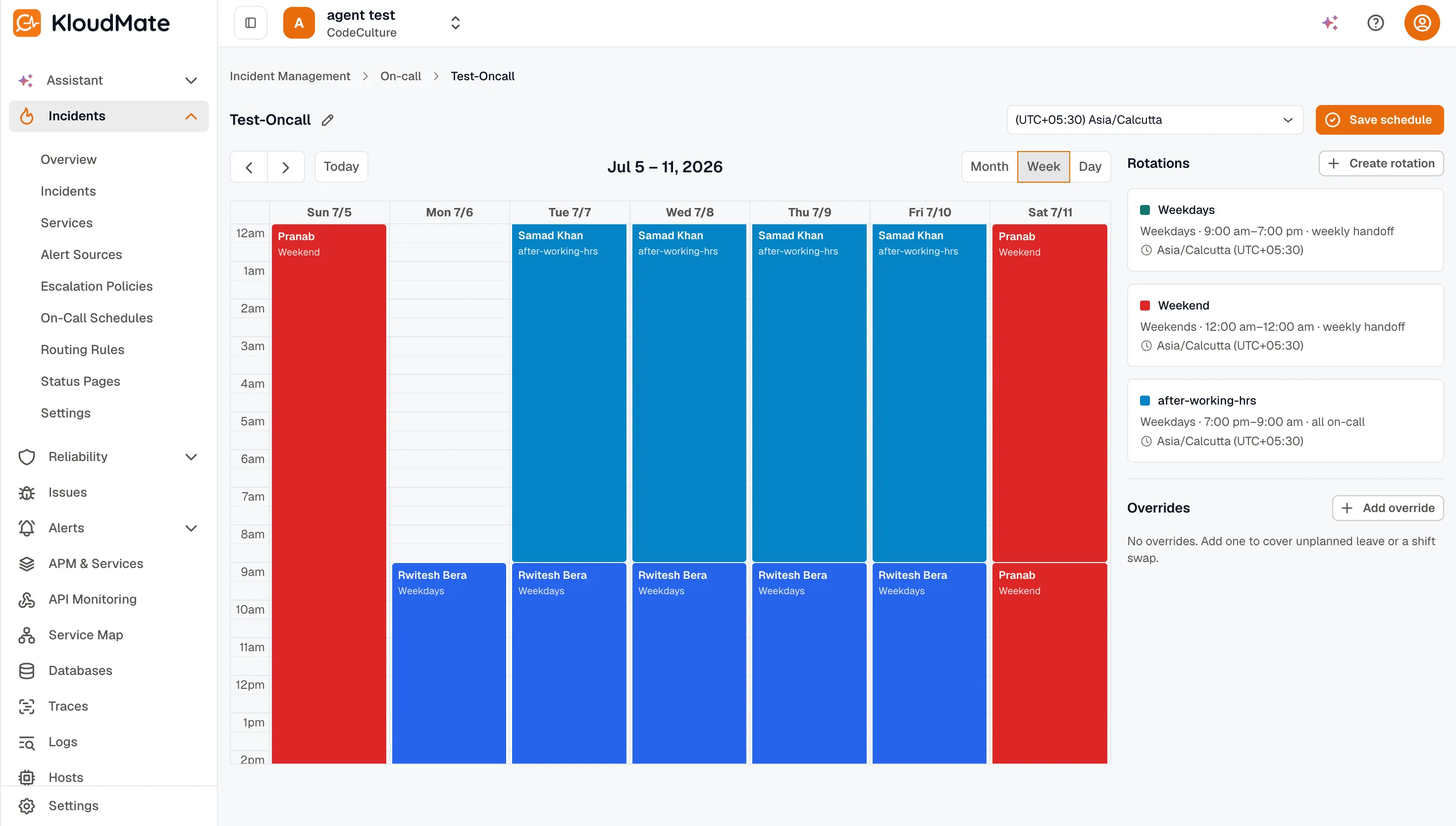
Task: Select Rwitesh Bera Weekdays shift on Thu 7/9
Action: (x=809, y=663)
